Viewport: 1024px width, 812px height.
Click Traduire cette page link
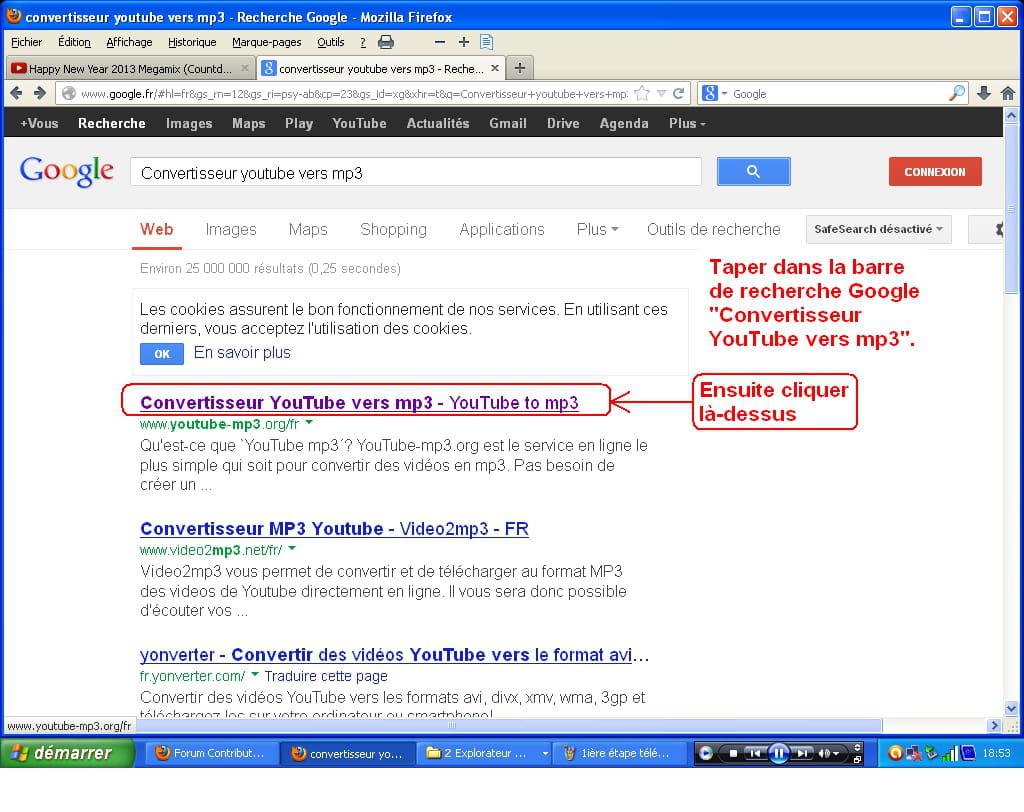326,676
